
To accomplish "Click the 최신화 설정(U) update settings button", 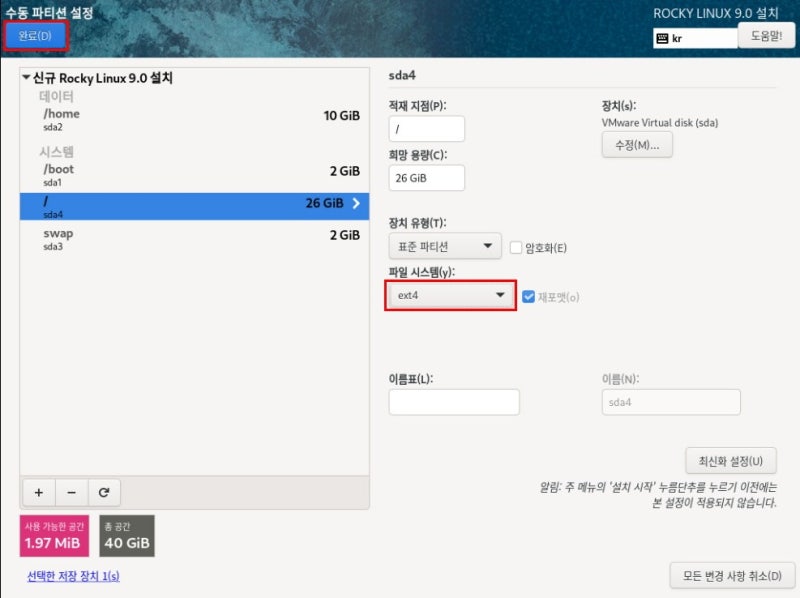I will coord(731,461).
